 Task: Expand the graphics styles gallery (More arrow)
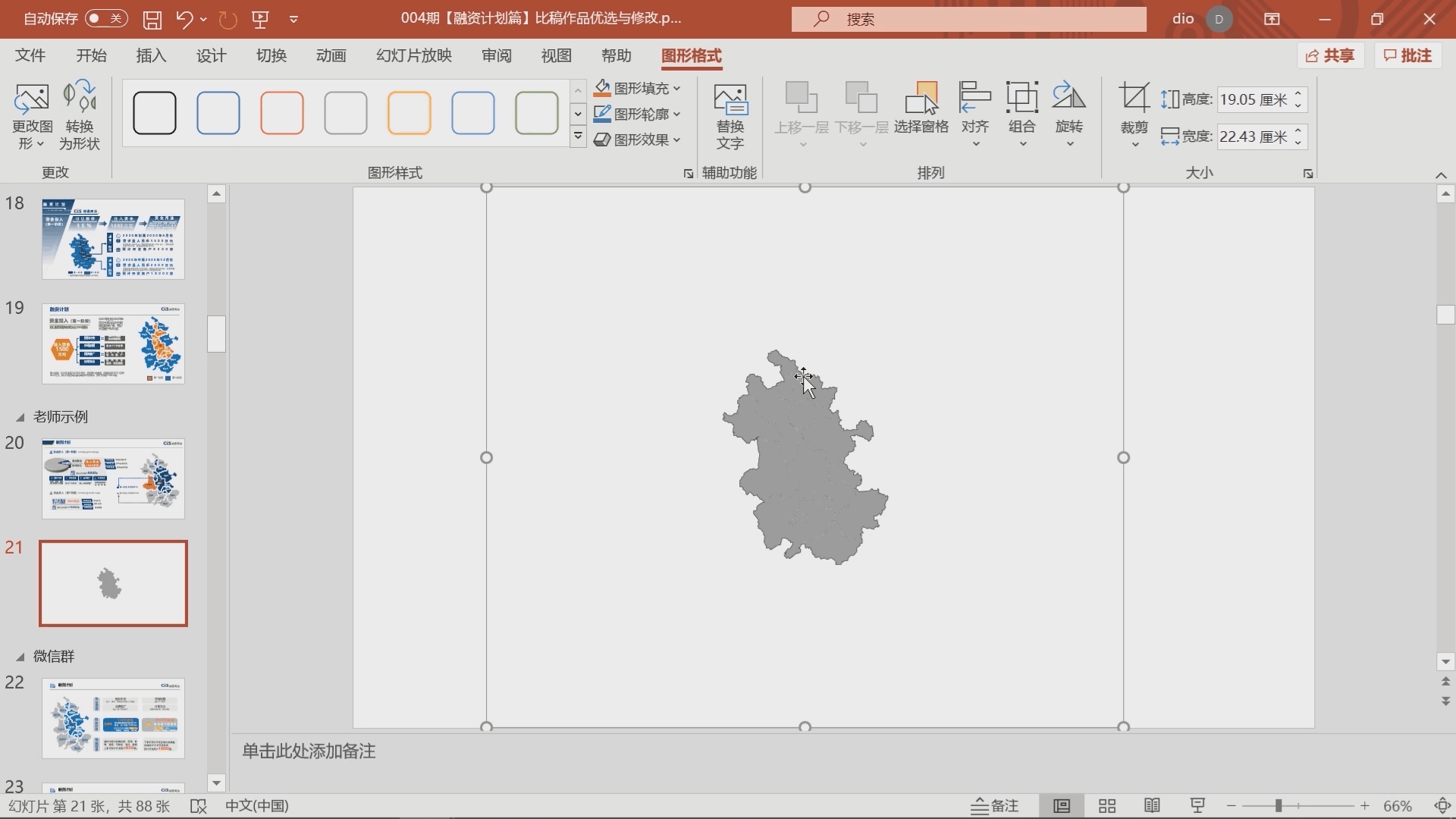coord(578,136)
